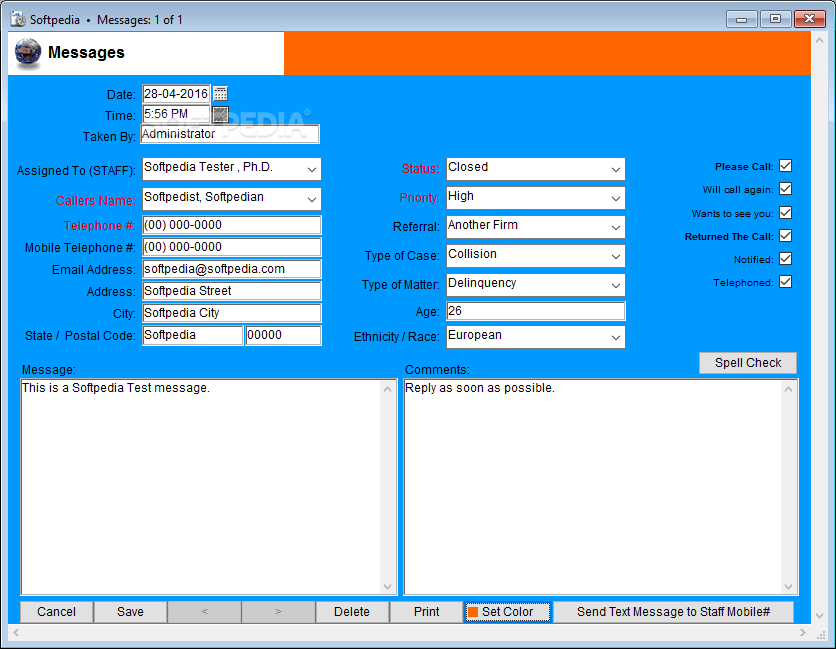Click the Time field showing 5:56 PM
The width and height of the screenshot is (836, 649).
176,114
